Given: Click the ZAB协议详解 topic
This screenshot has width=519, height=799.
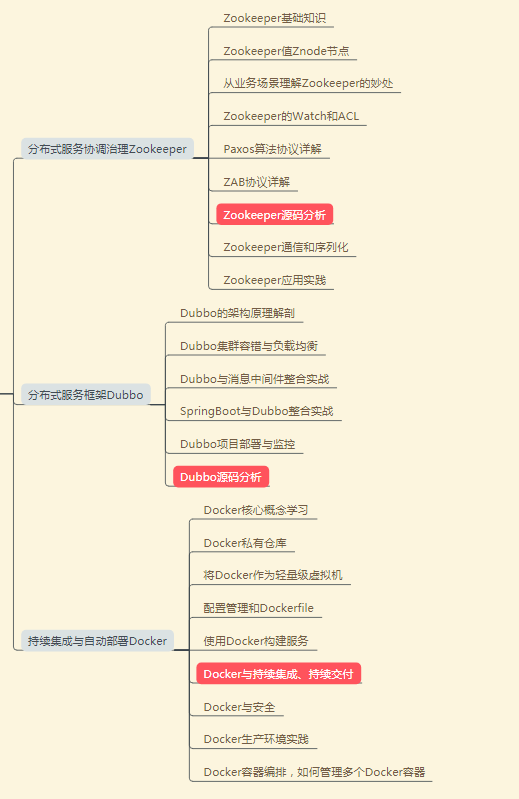Looking at the screenshot, I should click(257, 182).
